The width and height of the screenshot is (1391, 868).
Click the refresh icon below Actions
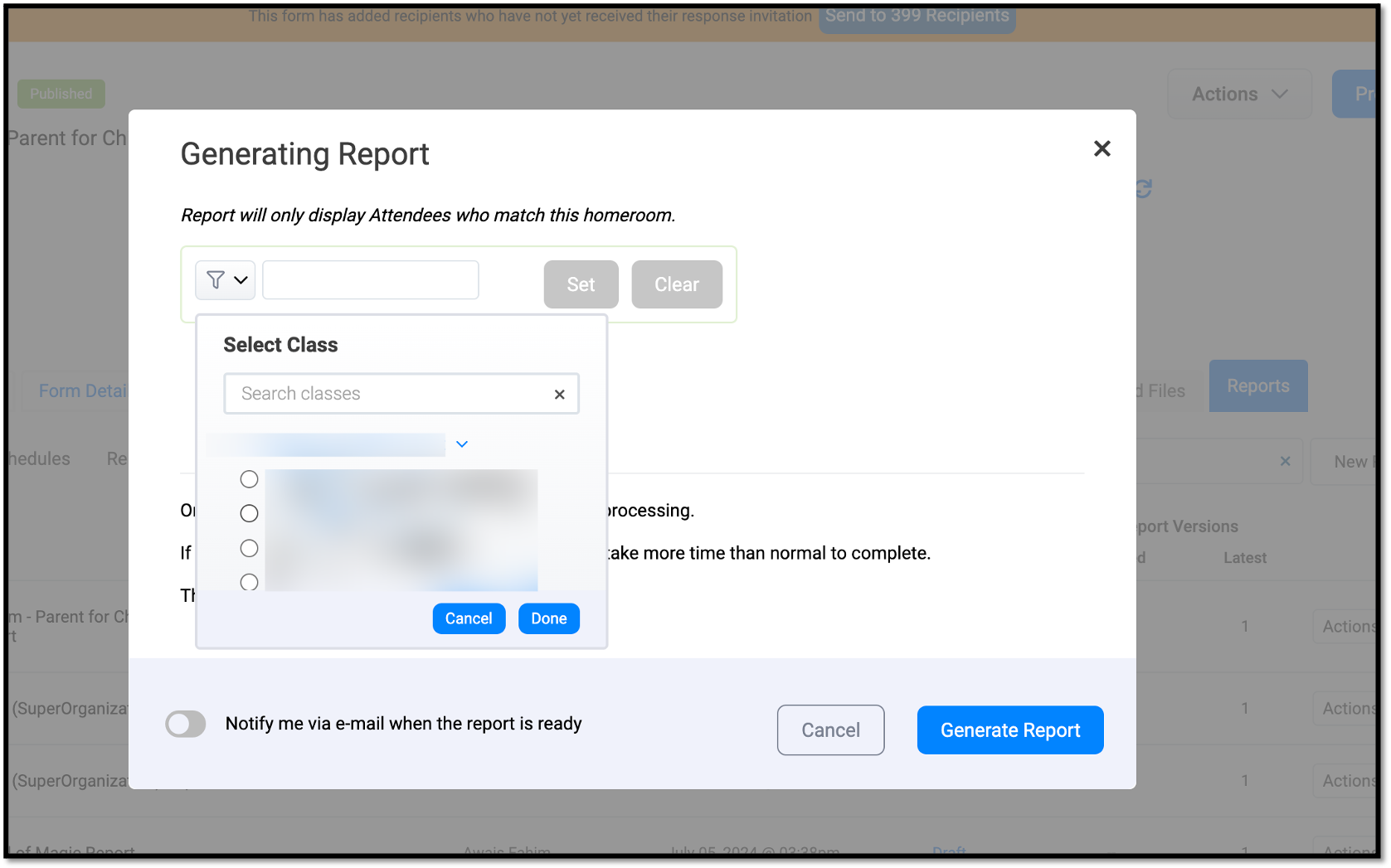(x=1143, y=188)
